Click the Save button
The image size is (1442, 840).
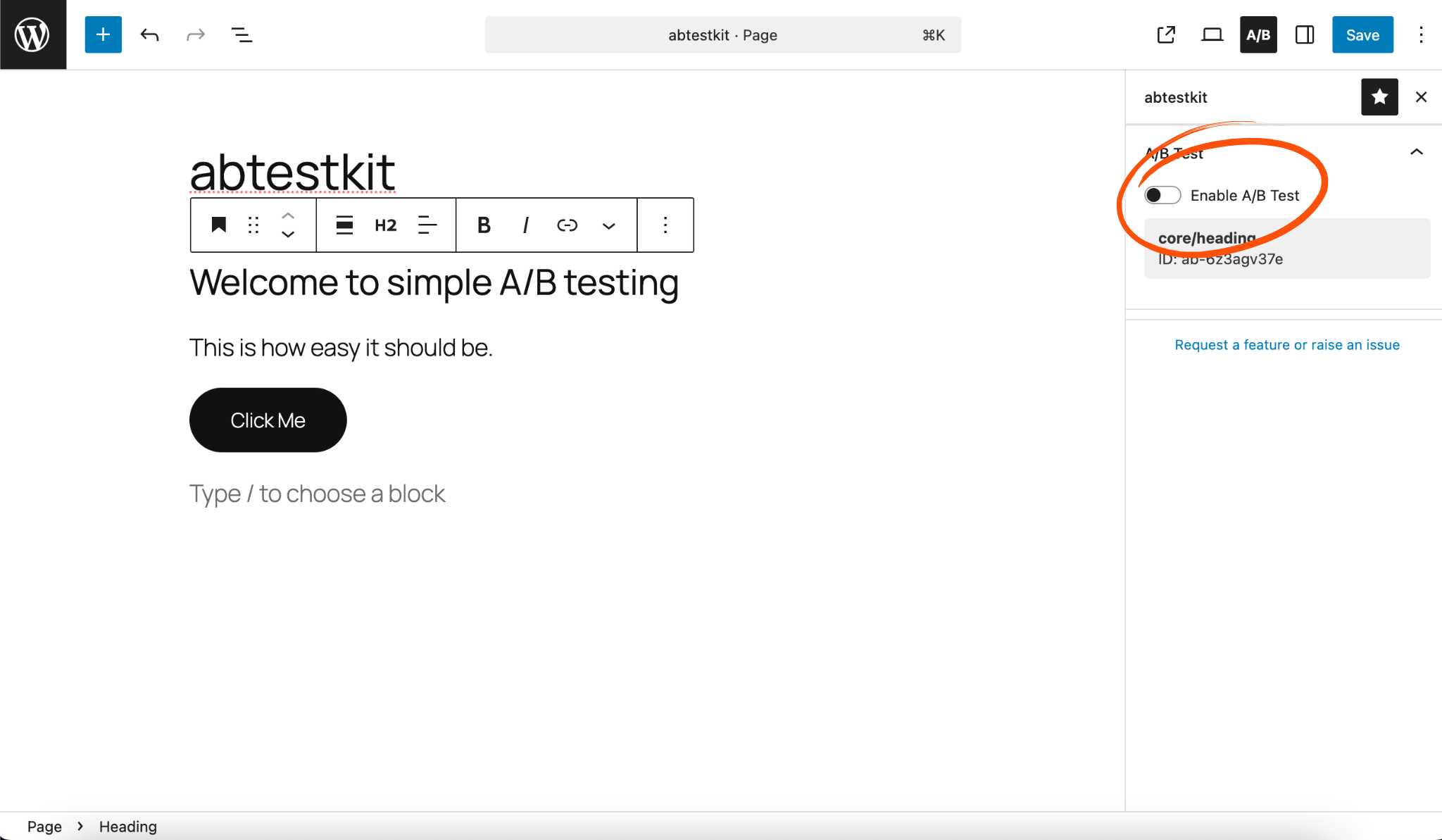1362,35
